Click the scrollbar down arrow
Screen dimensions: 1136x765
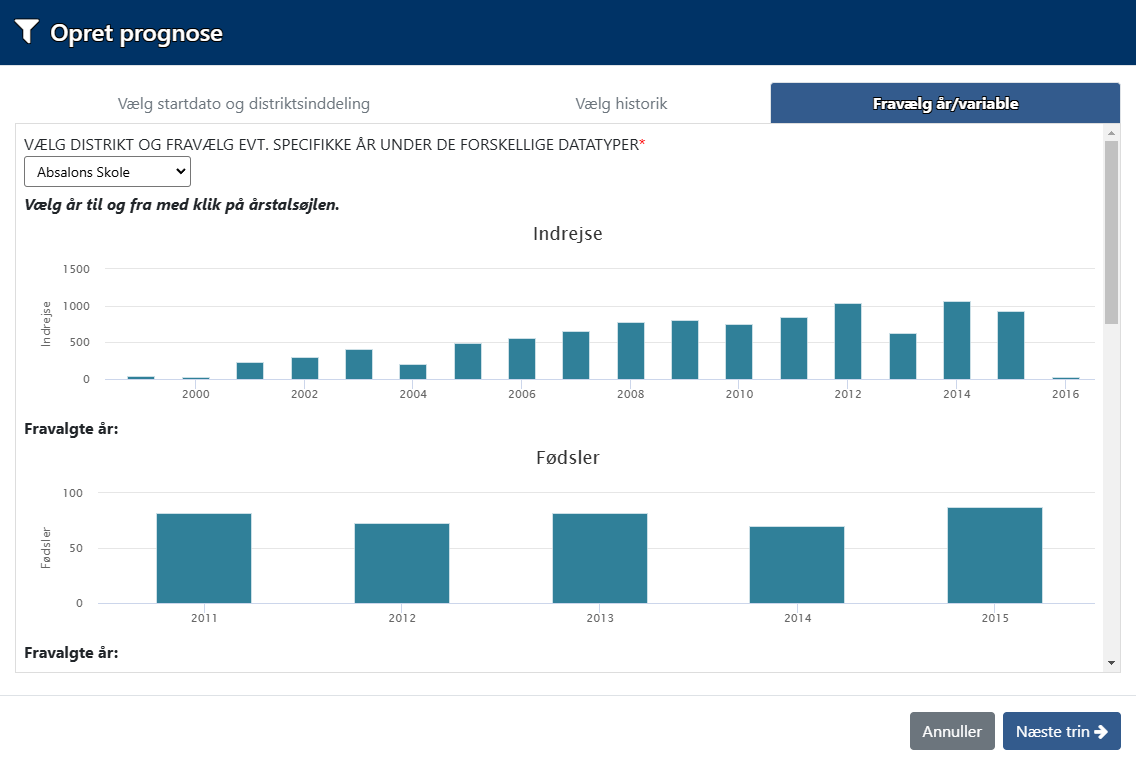(1111, 662)
